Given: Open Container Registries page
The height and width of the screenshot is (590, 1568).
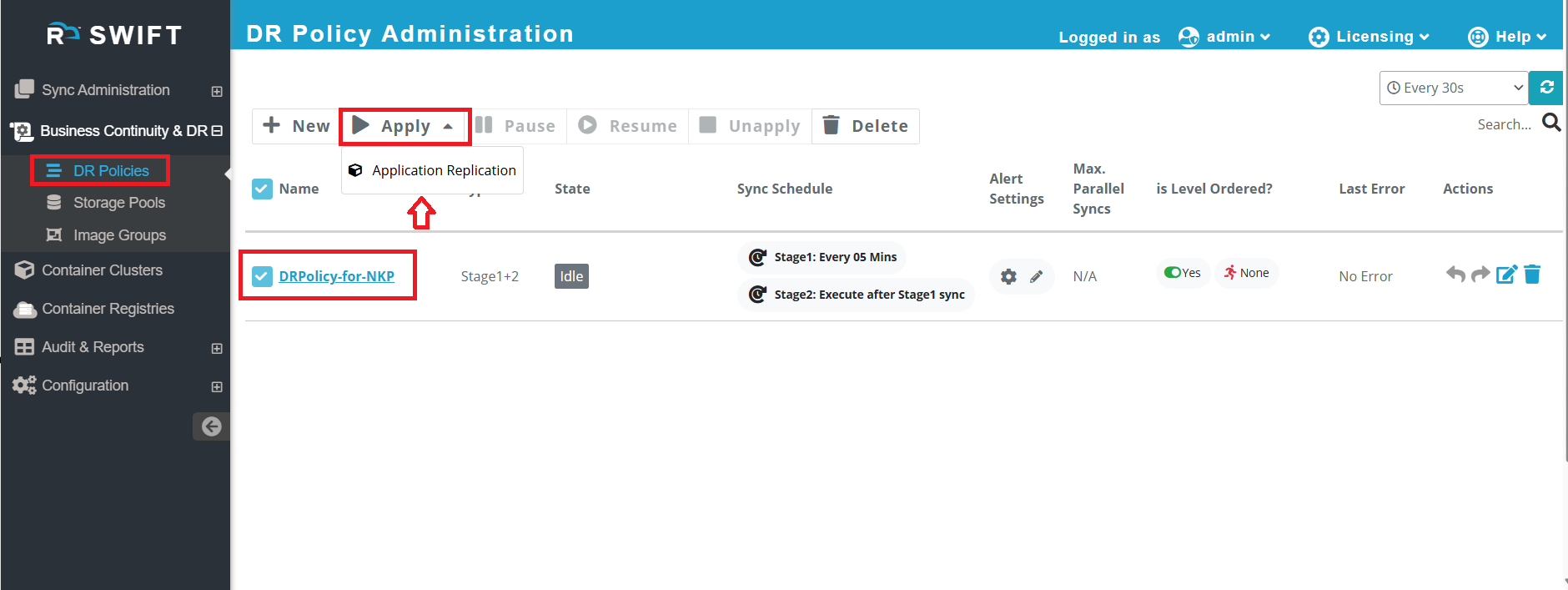Looking at the screenshot, I should (108, 309).
